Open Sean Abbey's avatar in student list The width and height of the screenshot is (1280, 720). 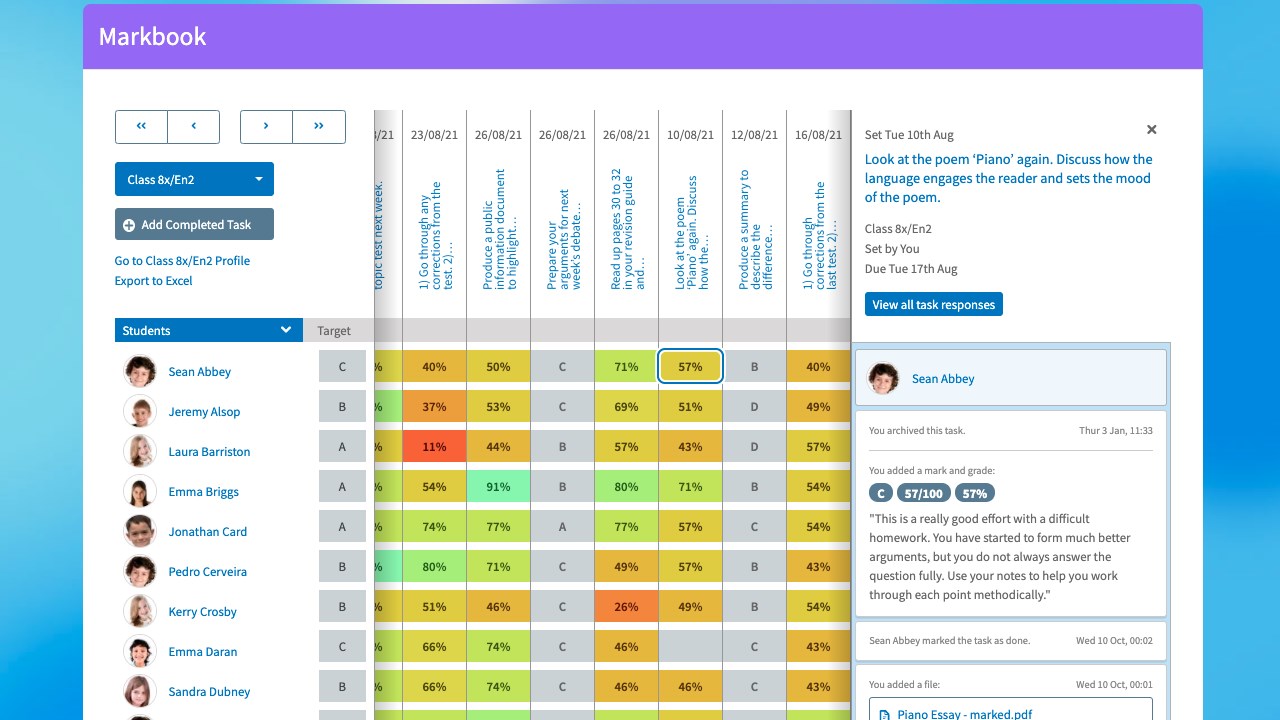point(140,371)
